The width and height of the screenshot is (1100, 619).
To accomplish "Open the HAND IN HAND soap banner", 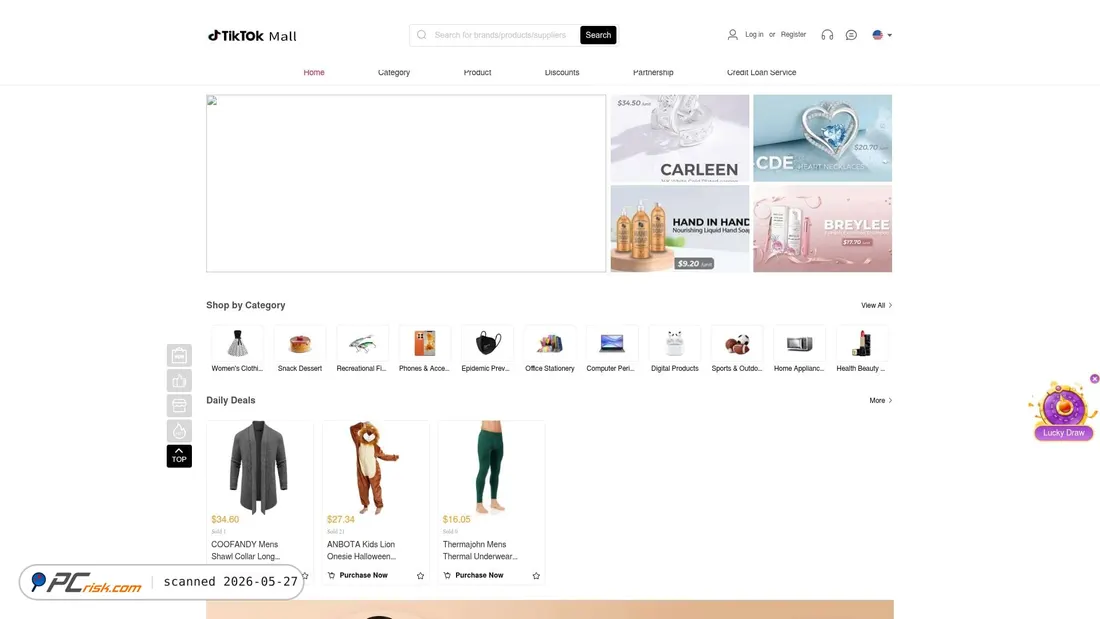I will (x=680, y=229).
